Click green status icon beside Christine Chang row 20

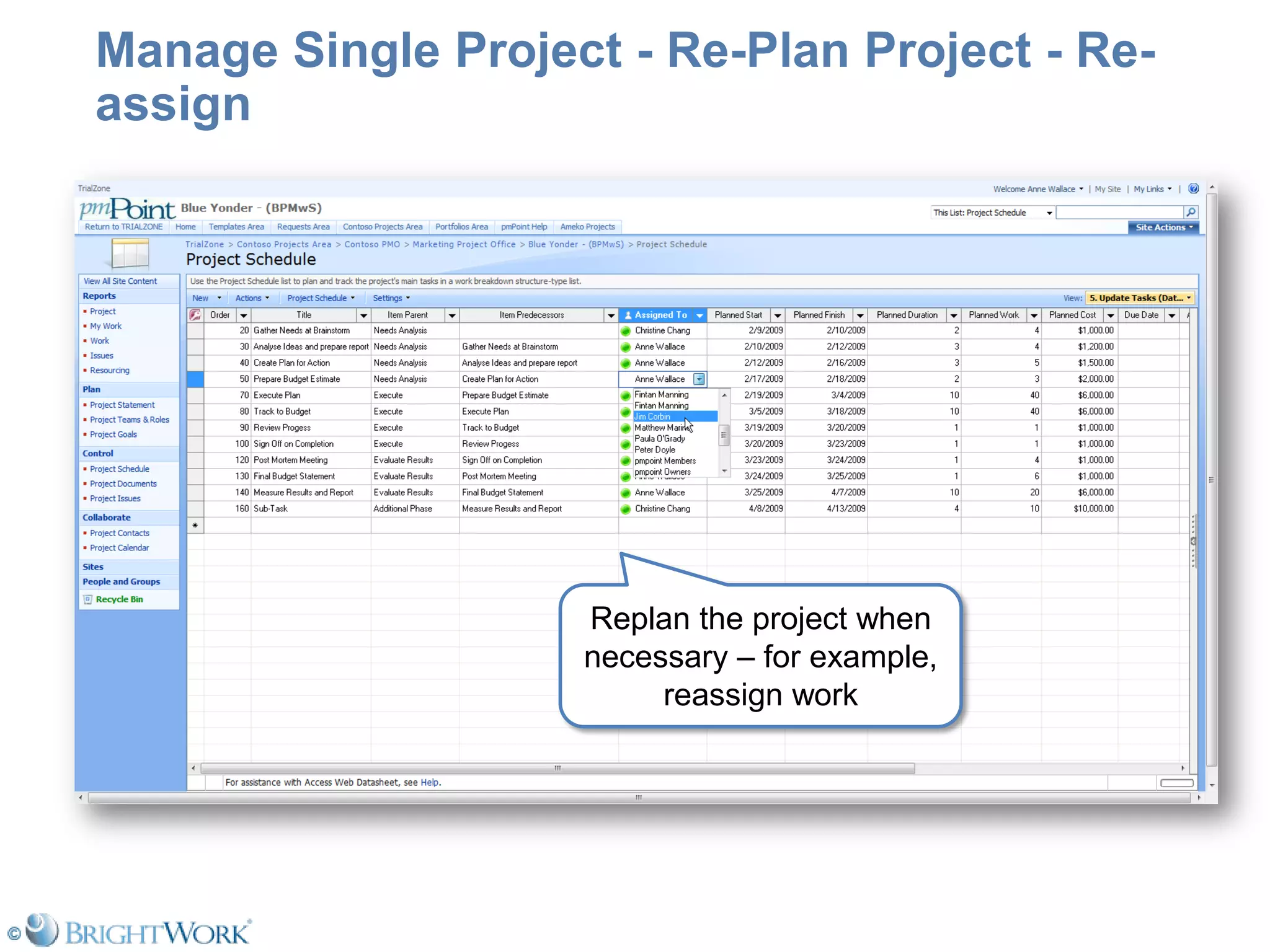pos(626,331)
